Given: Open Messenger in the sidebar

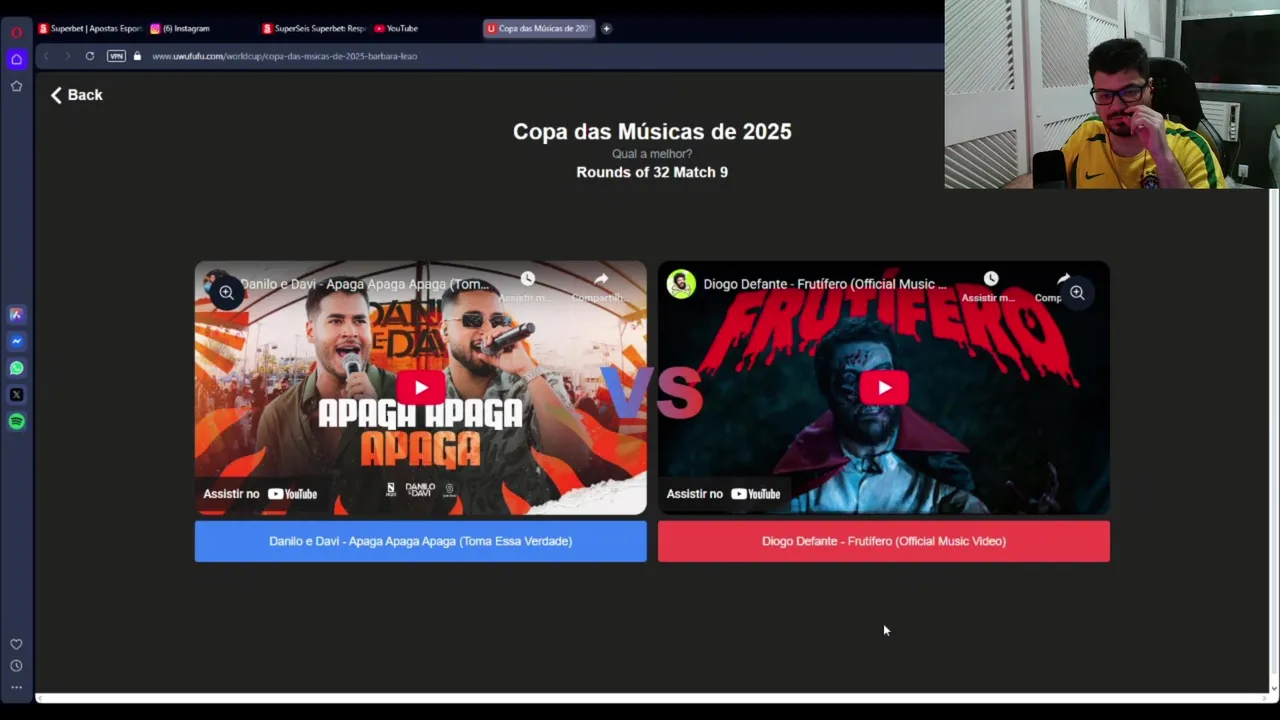Looking at the screenshot, I should [x=16, y=341].
